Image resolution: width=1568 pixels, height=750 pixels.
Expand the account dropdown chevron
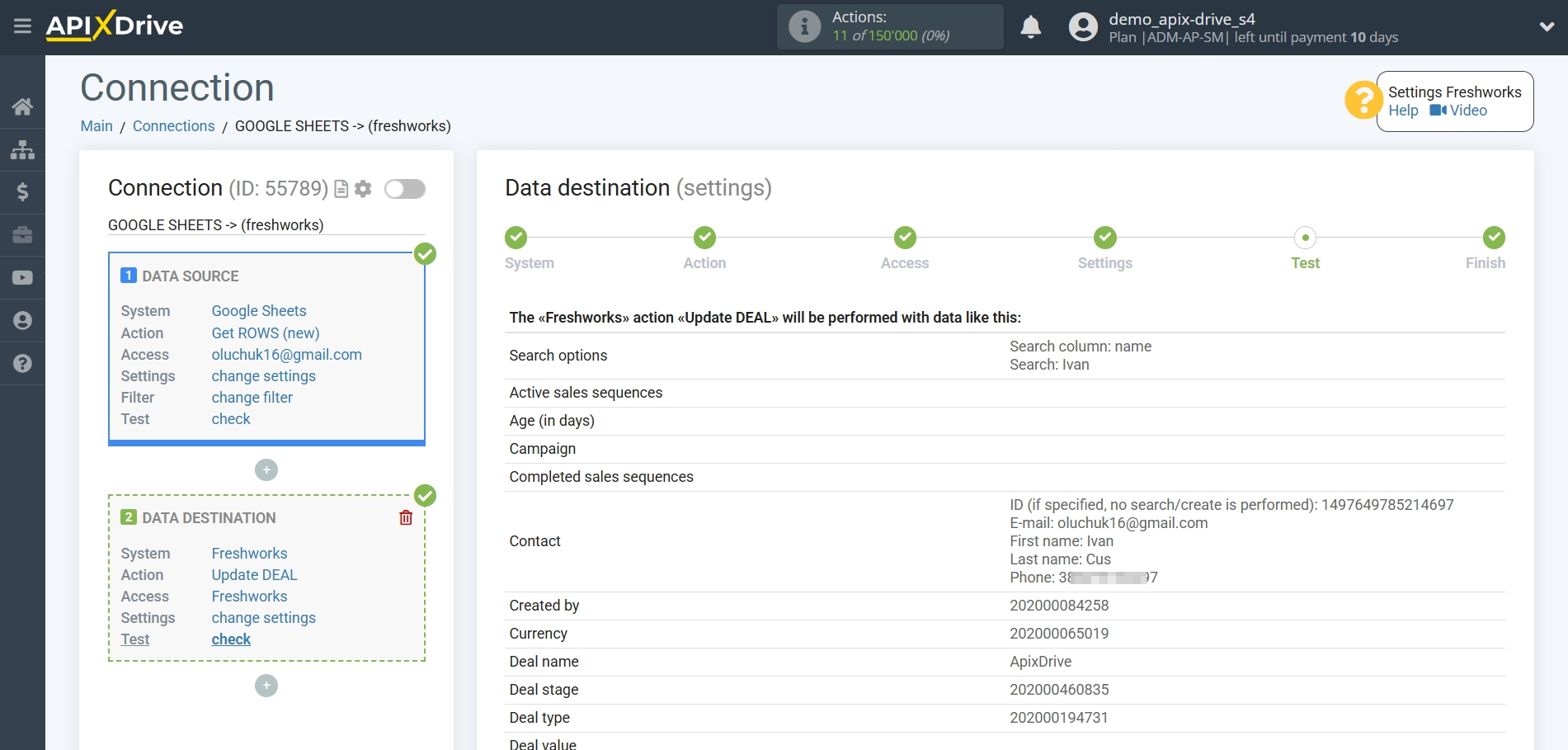1547,26
